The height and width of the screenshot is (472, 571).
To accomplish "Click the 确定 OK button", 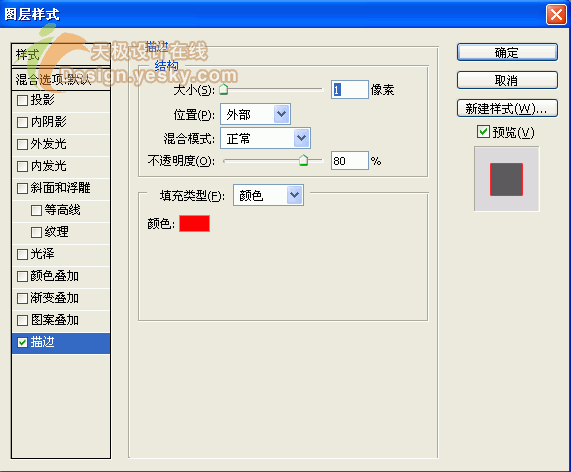I will [x=507, y=52].
